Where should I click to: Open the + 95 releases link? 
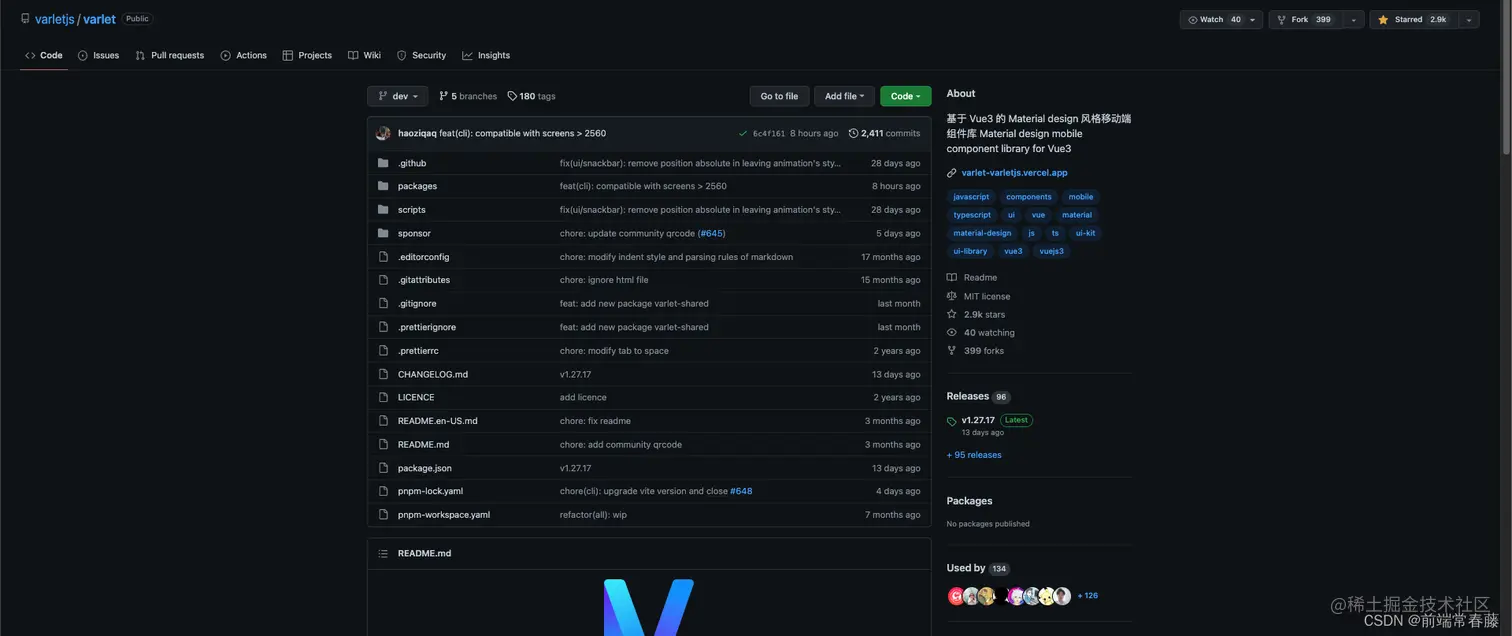pyautogui.click(x=974, y=455)
